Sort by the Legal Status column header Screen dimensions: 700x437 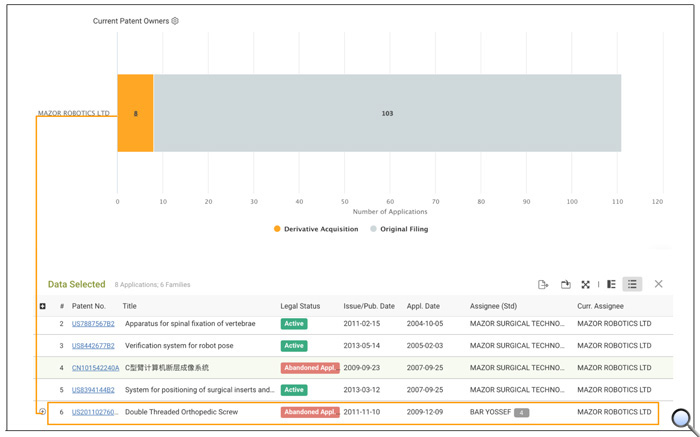pyautogui.click(x=300, y=306)
